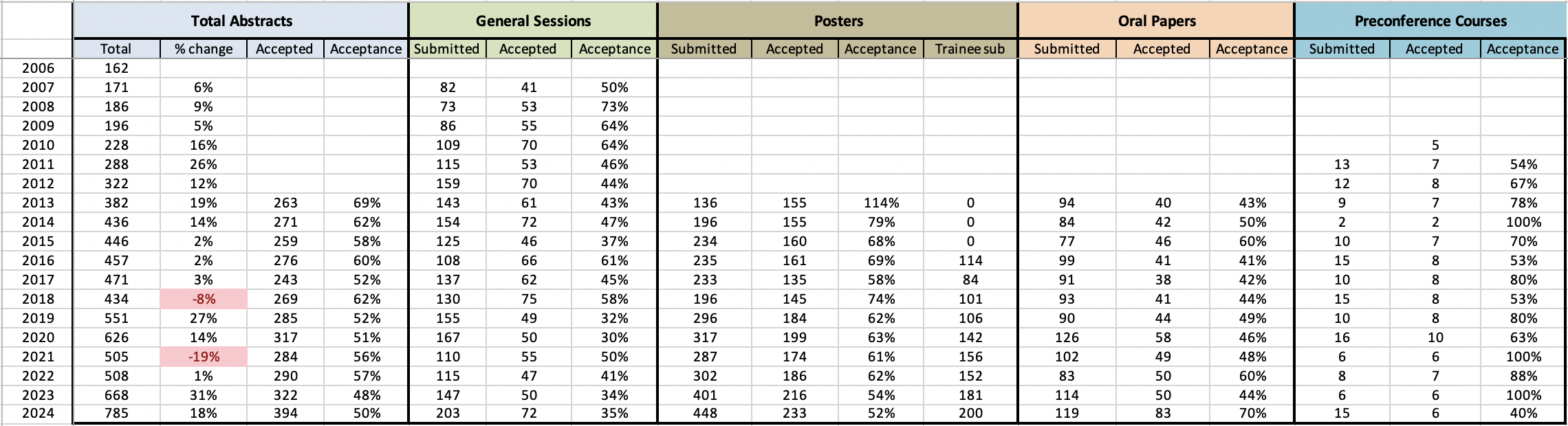Click 2023 Total Abstracts accepted value 322
1568x426 pixels.
(x=285, y=395)
